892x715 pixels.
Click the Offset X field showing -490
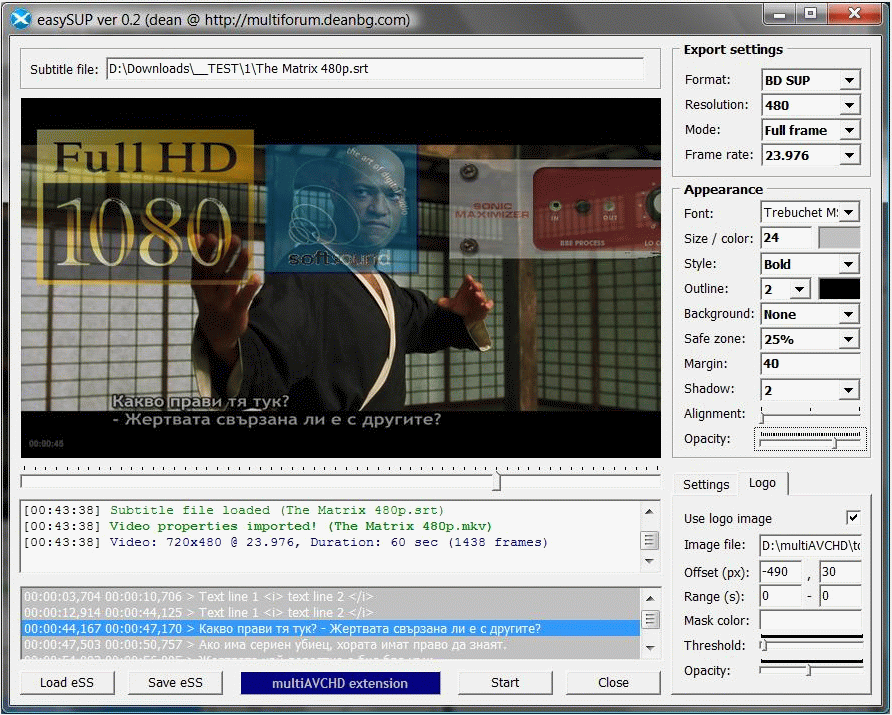tap(780, 572)
